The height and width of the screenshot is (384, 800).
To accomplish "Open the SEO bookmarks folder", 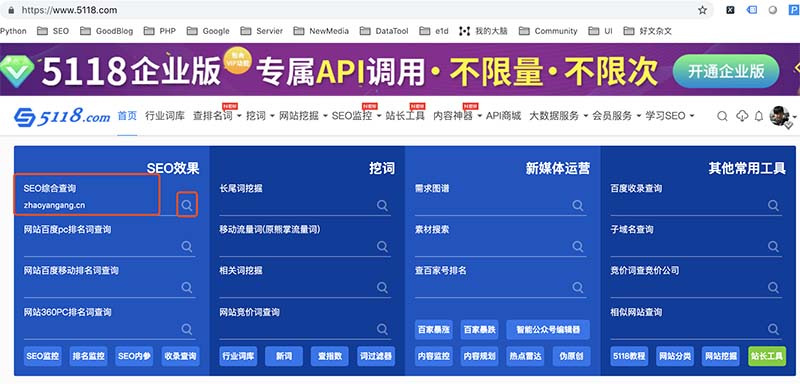I will coord(53,31).
